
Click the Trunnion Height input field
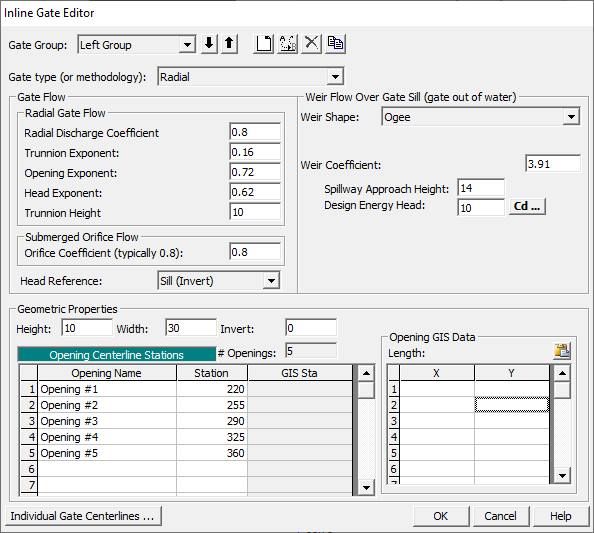[255, 212]
